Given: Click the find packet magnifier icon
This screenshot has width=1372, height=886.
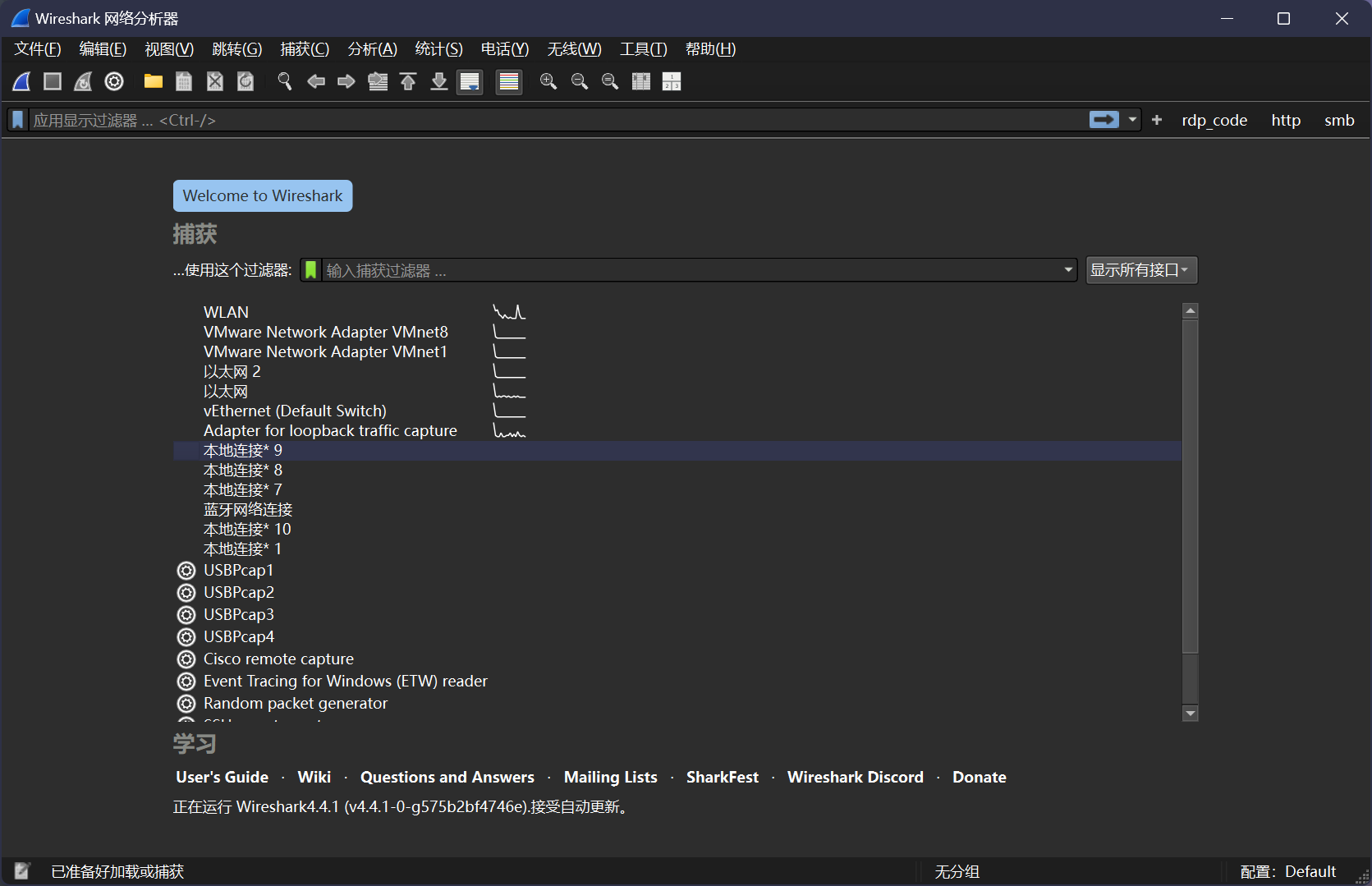Looking at the screenshot, I should click(x=285, y=81).
